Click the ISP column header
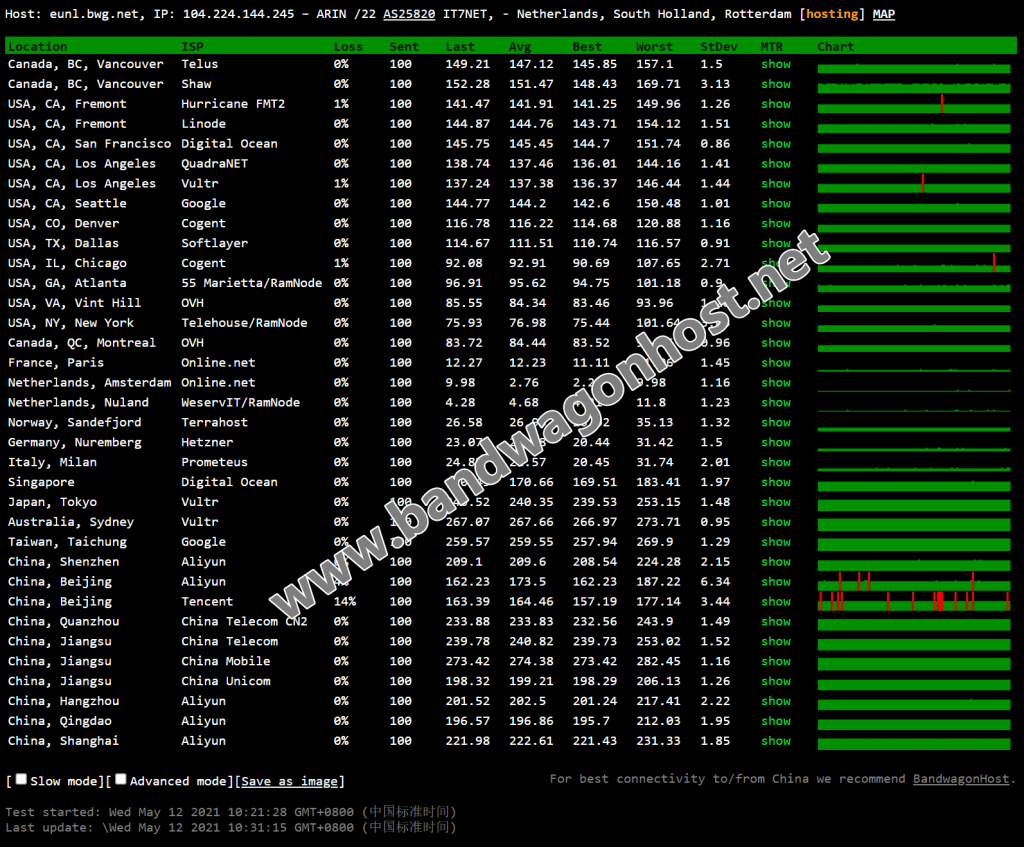Screen dimensions: 1024x847 [193, 46]
